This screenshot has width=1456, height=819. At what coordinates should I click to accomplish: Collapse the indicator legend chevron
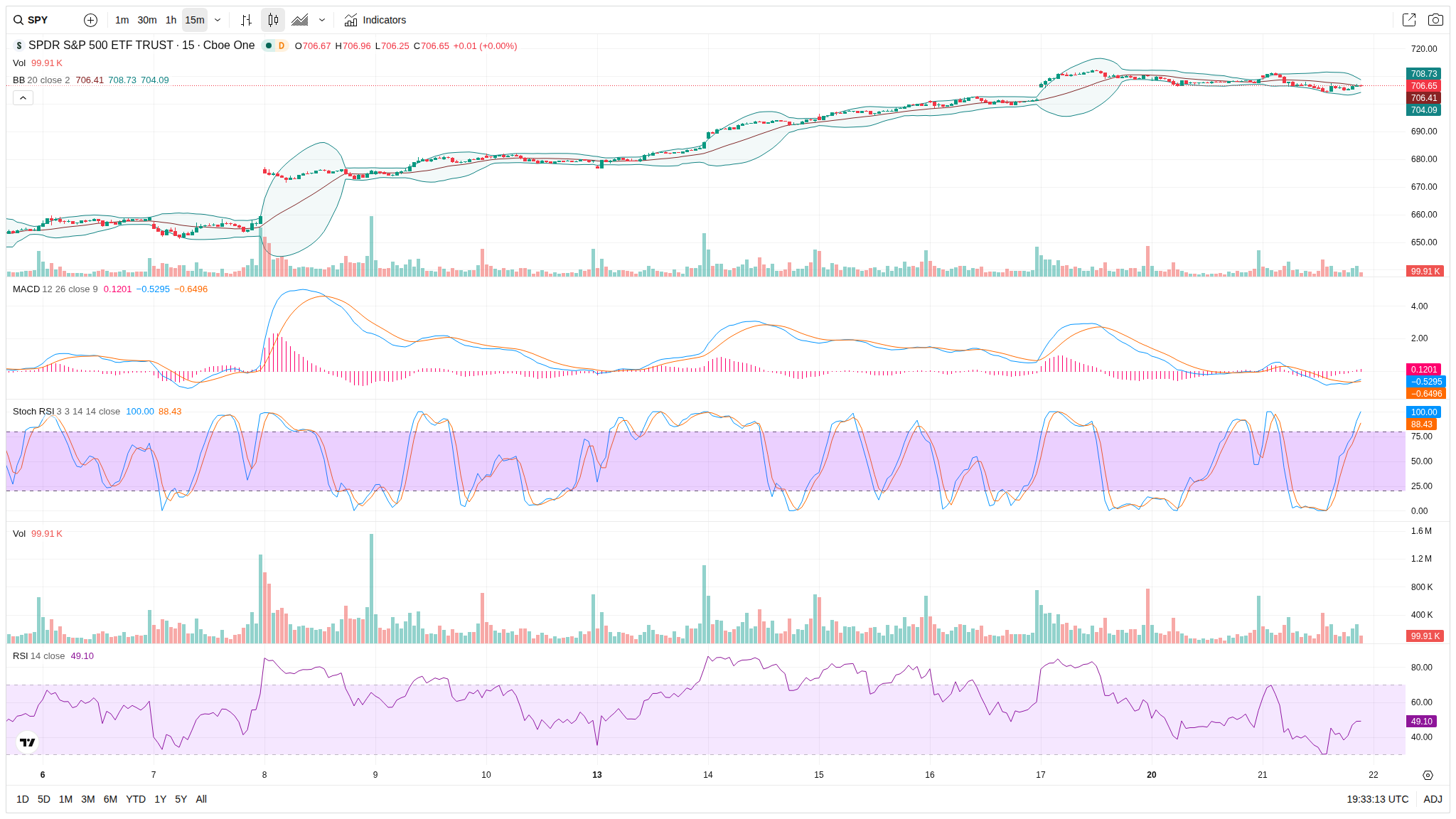coord(23,97)
